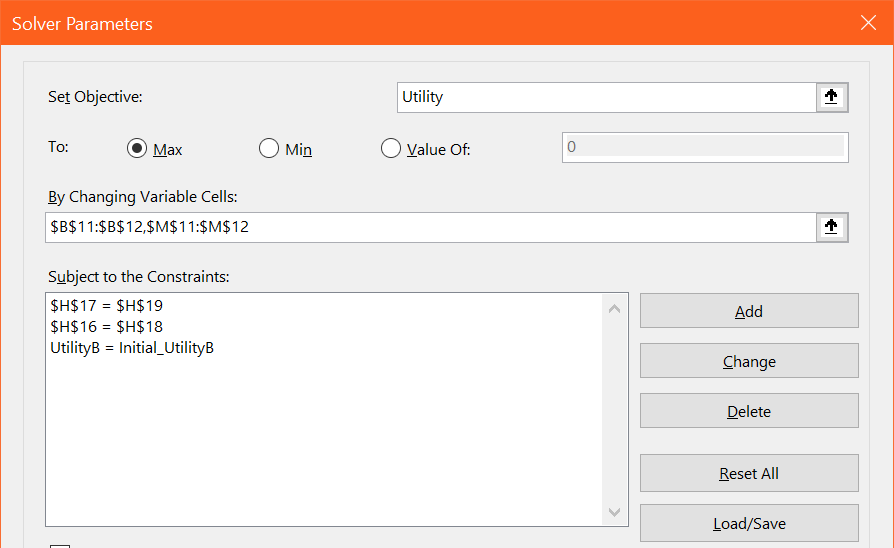Choose the Min optimization option
Screen dimensions: 894x548
coord(269,149)
